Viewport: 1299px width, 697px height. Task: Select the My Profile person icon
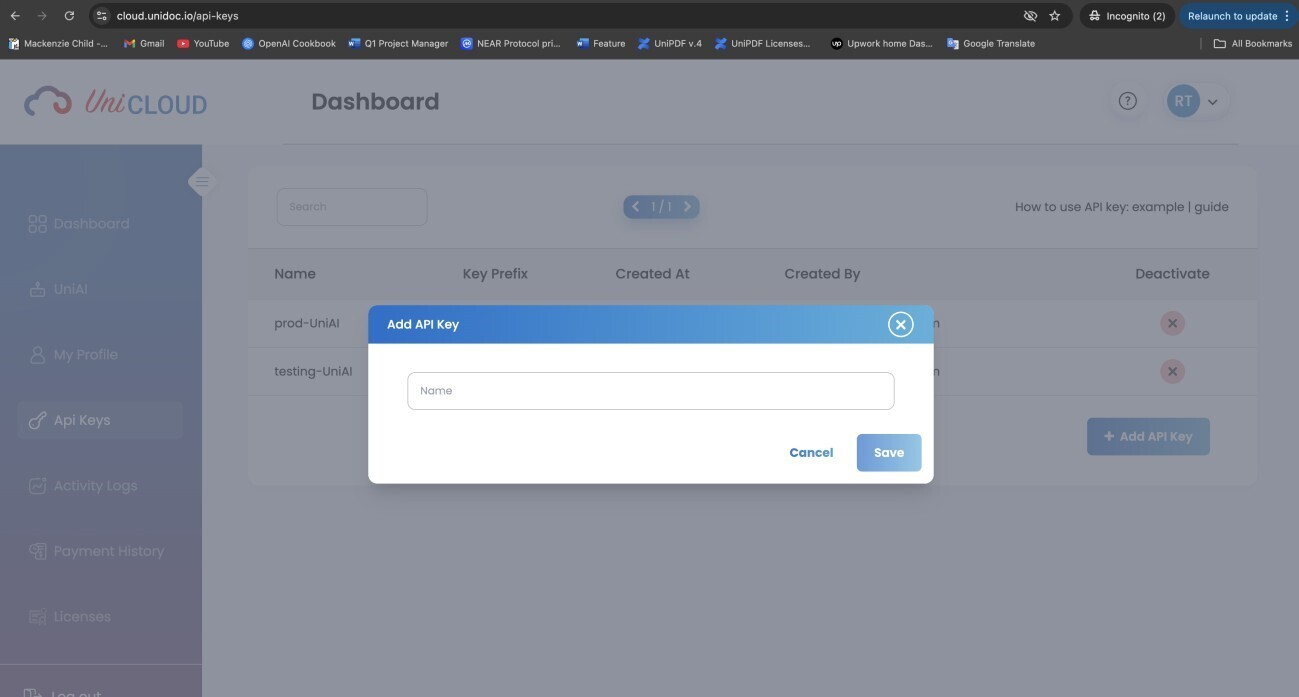pyautogui.click(x=37, y=354)
